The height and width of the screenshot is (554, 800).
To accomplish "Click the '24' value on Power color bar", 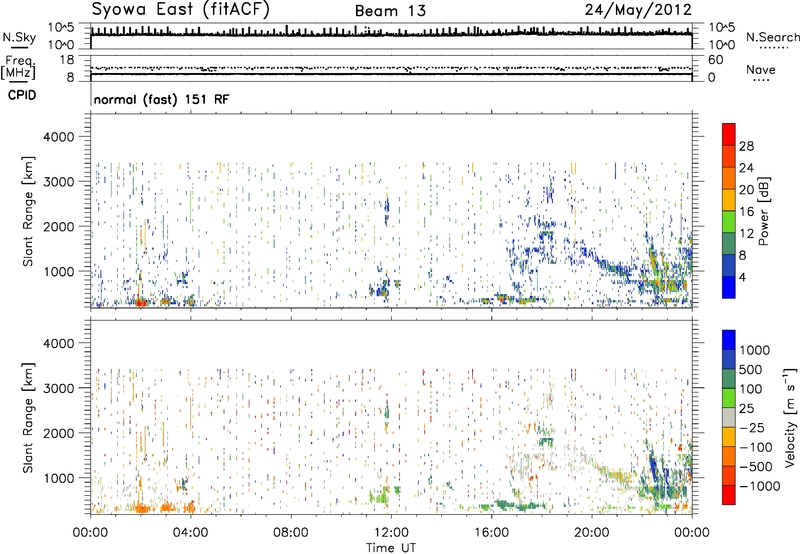I will tap(746, 168).
